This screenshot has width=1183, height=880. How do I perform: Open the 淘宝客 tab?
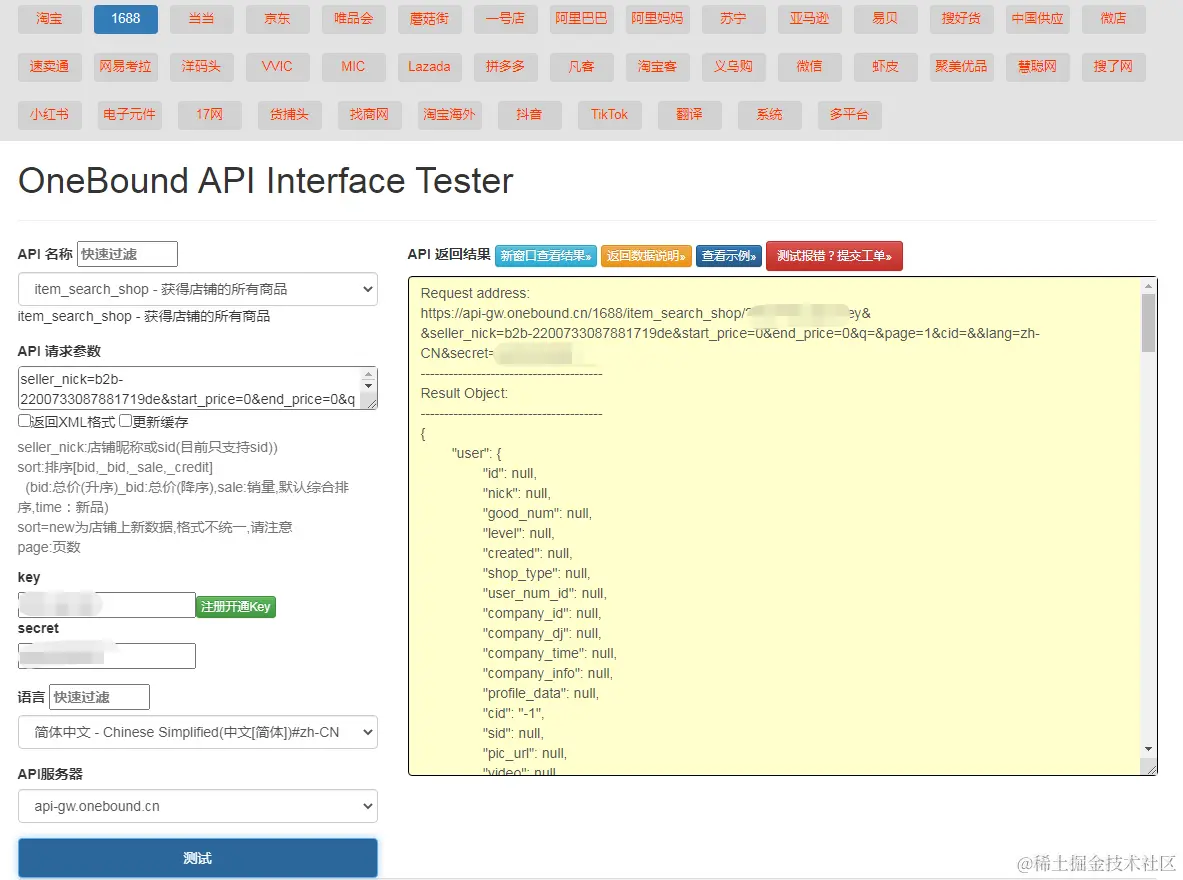pyautogui.click(x=657, y=66)
